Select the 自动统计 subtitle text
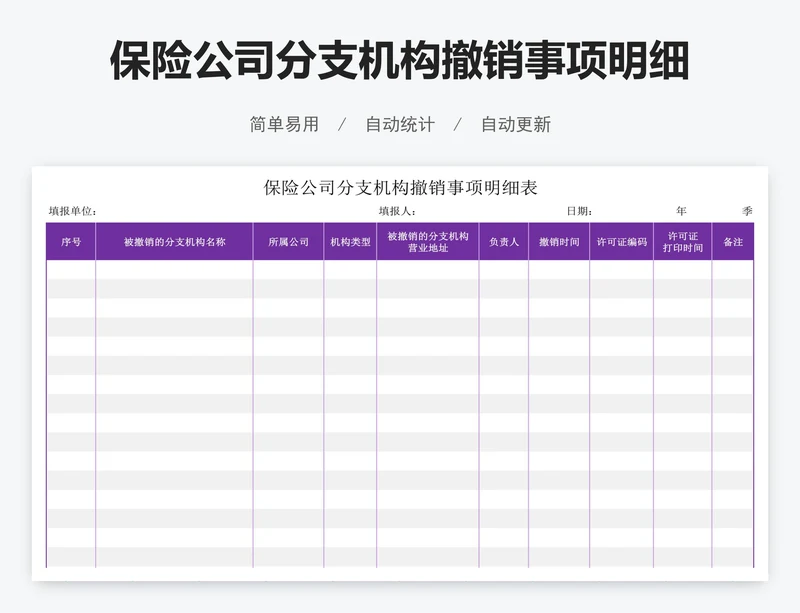800x613 pixels. [x=400, y=125]
